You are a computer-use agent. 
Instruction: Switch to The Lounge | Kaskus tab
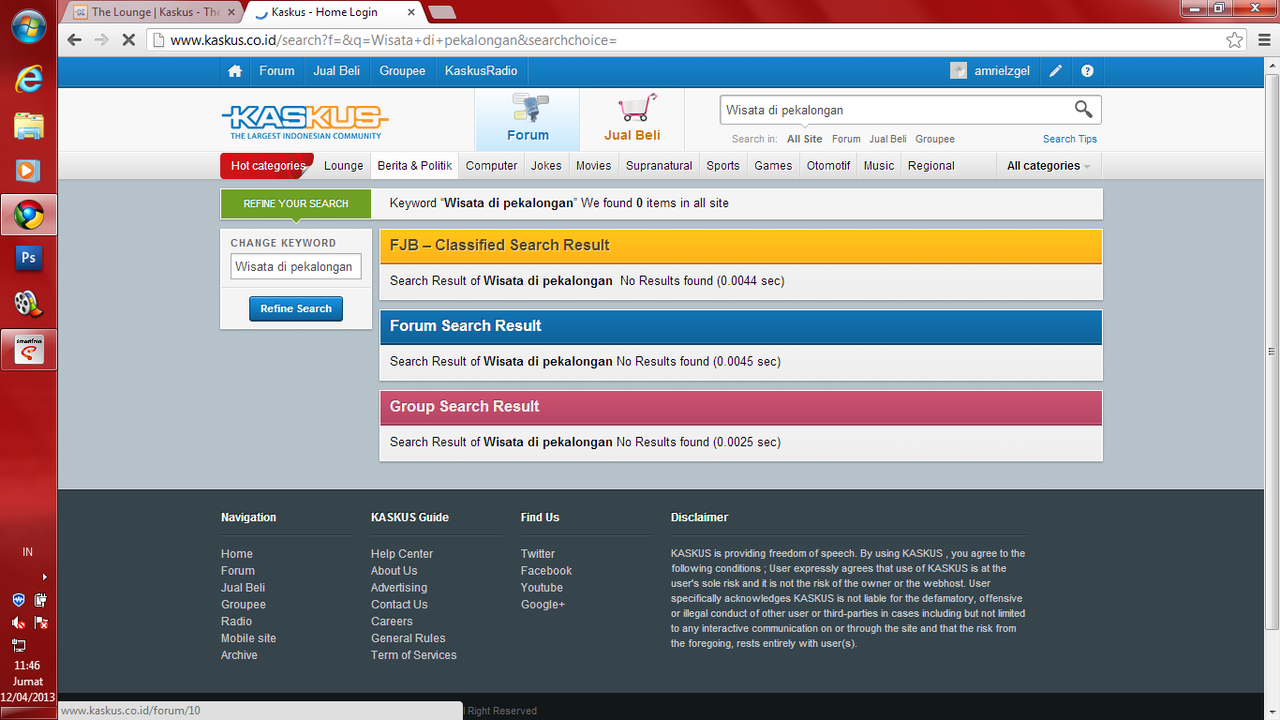pyautogui.click(x=154, y=12)
